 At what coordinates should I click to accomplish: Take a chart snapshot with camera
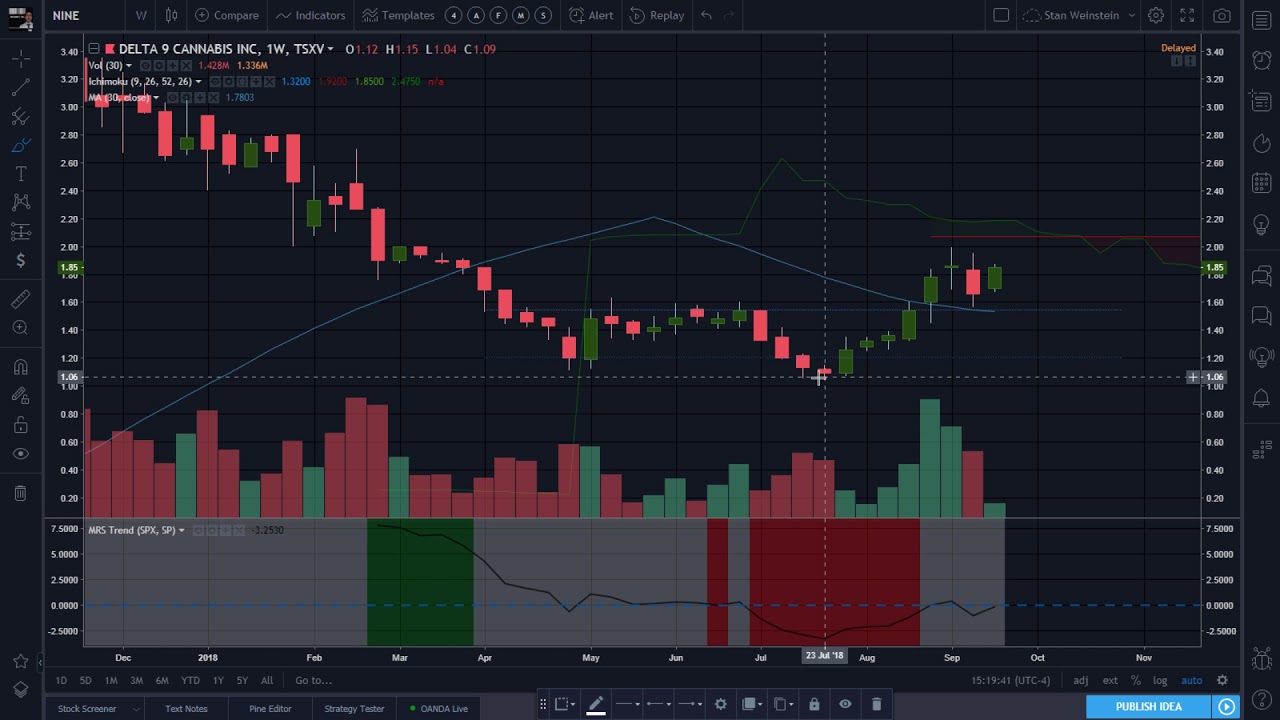pos(1221,15)
